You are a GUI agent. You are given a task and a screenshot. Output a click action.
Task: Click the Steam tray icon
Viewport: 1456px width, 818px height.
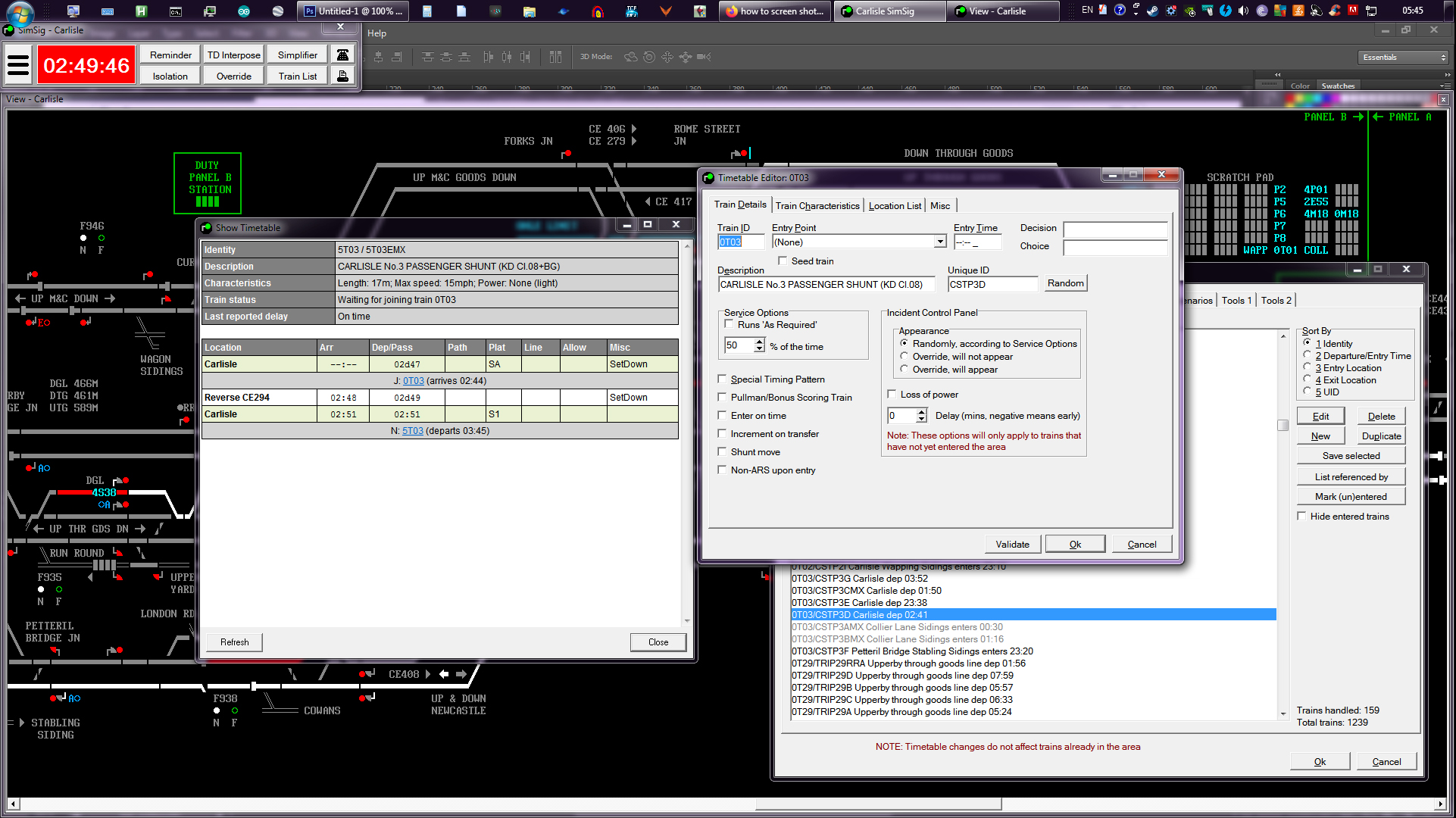[x=1152, y=11]
